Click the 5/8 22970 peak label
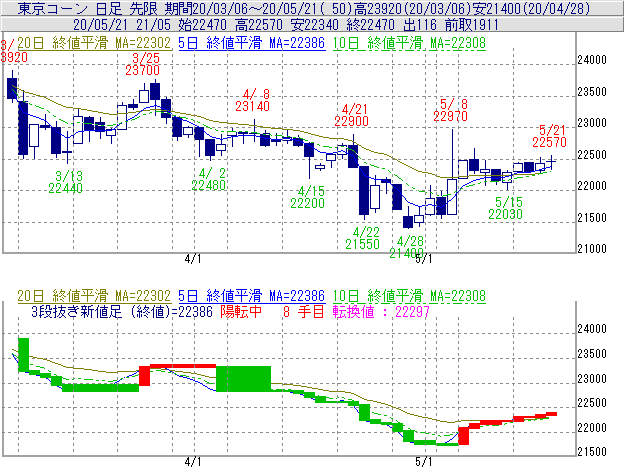This screenshot has height=474, width=624. [x=450, y=110]
